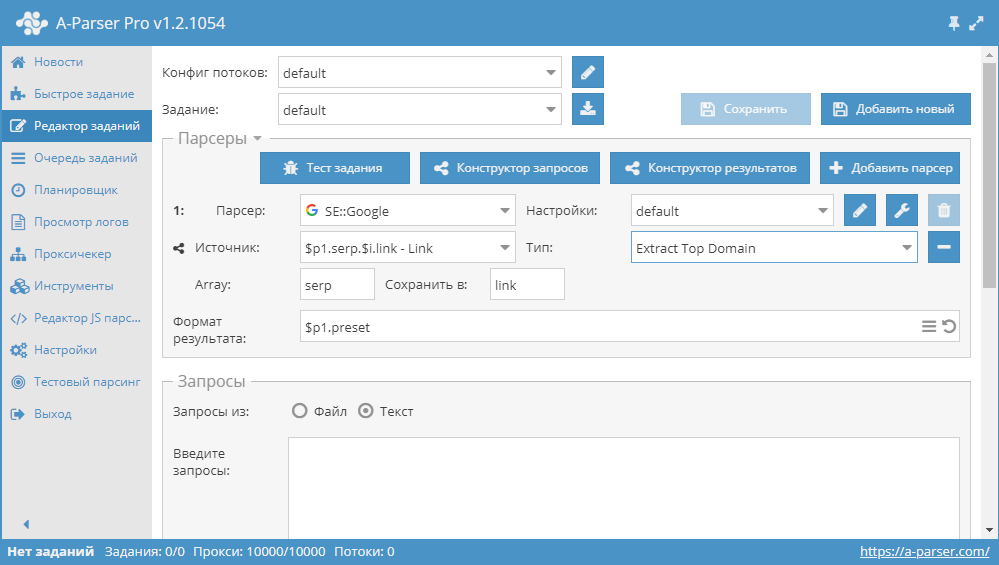This screenshot has width=999, height=565.
Task: Pin the window with pushpin icon
Action: tap(954, 24)
